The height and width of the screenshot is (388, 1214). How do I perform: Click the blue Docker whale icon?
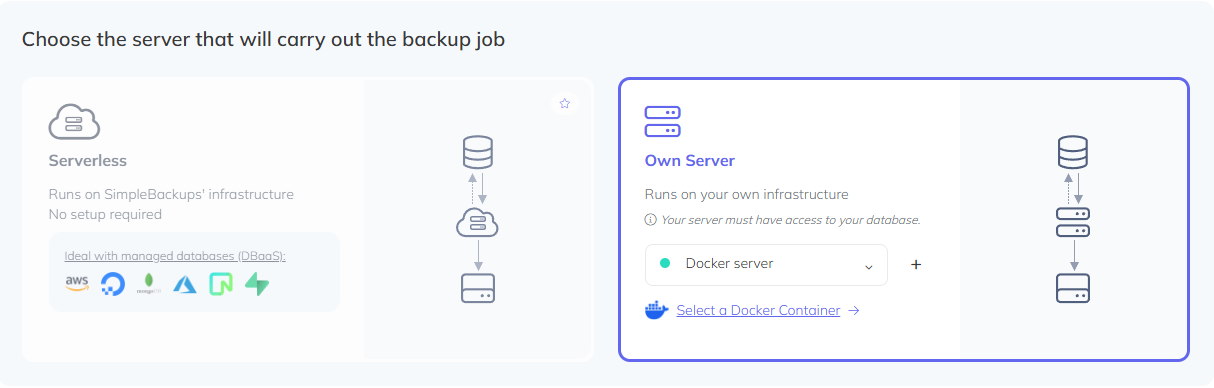(657, 310)
